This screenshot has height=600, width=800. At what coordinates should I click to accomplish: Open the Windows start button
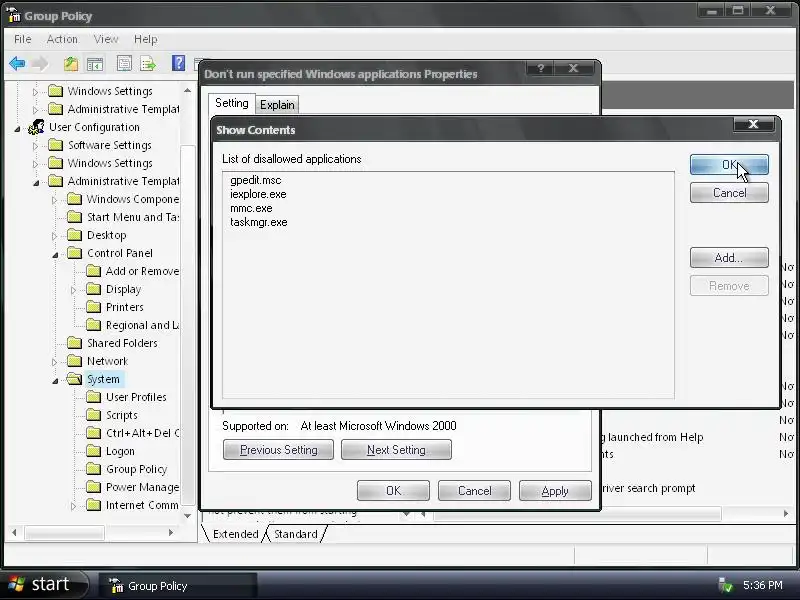point(42,585)
